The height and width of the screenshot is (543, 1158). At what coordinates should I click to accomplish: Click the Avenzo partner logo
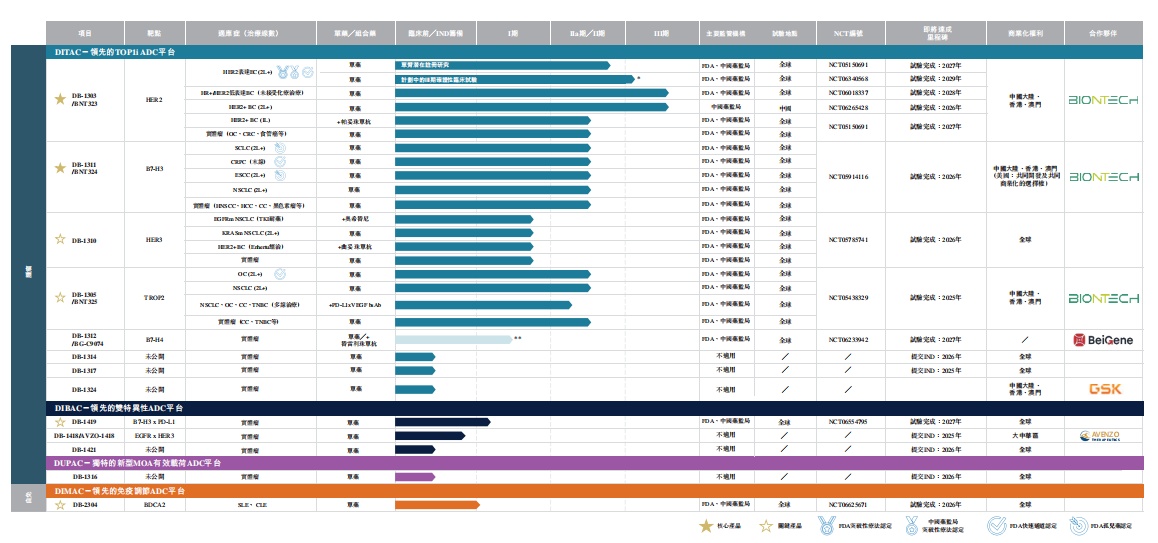pos(1102,436)
